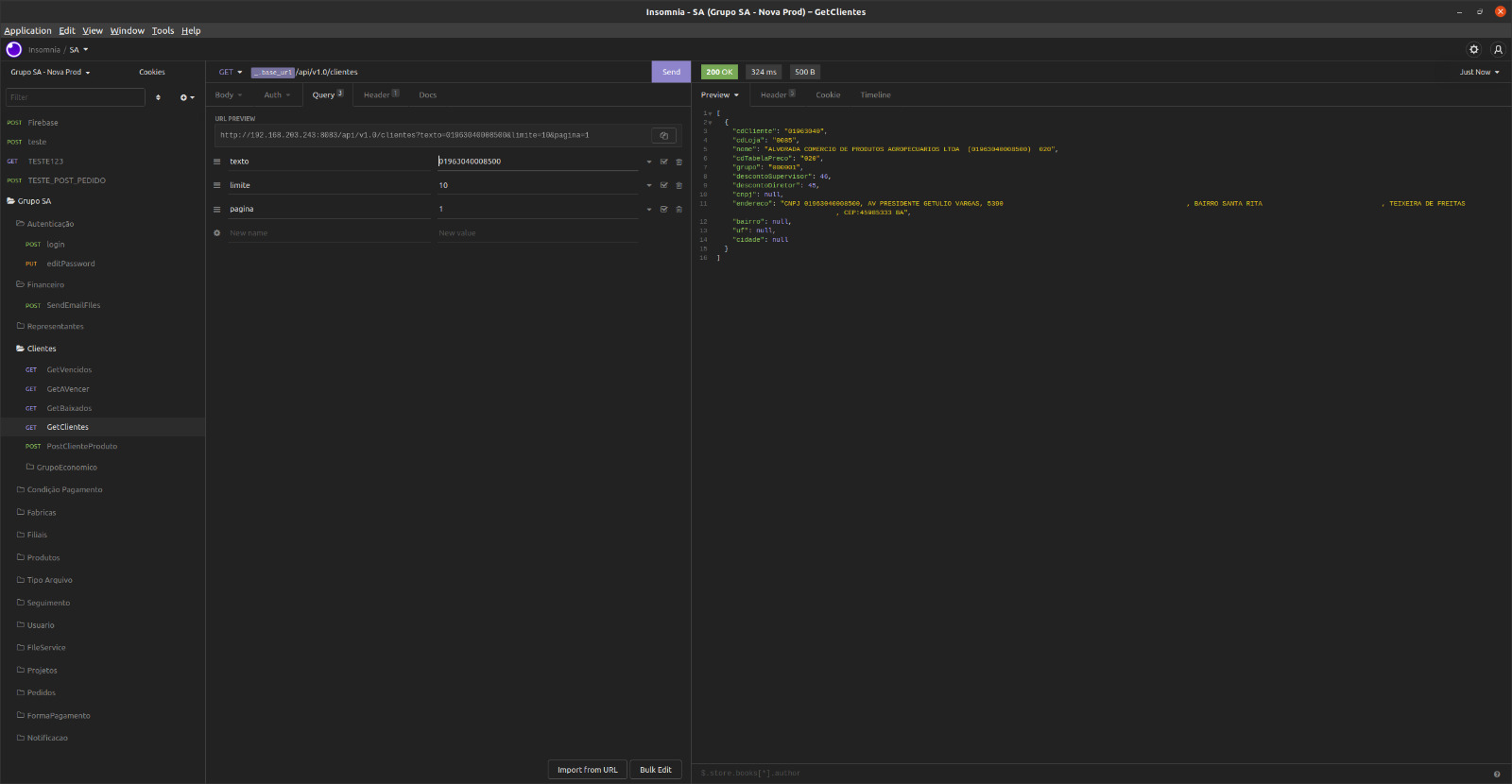
Task: Open the GET method dropdown
Action: point(231,72)
